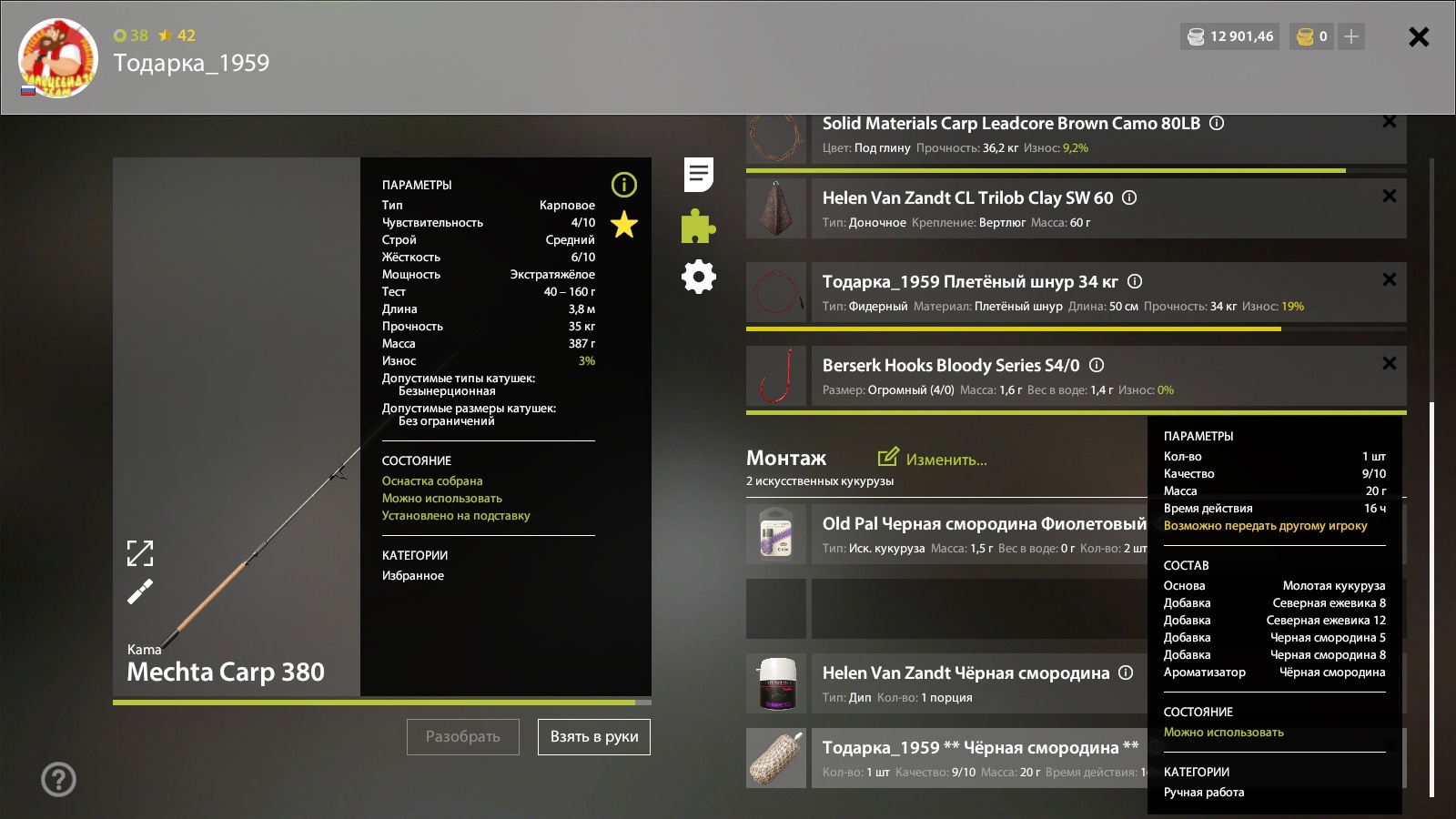Show info for Berserk Hooks Bloody Series S4/0
This screenshot has height=819, width=1456.
click(1097, 365)
